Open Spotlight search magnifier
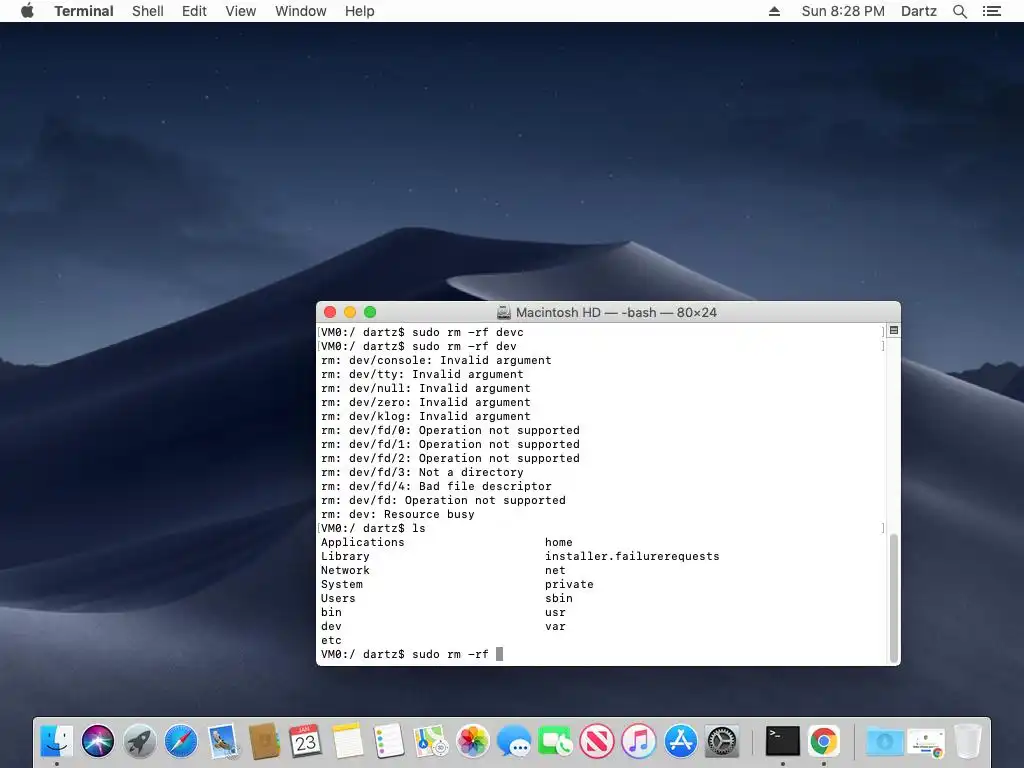 (x=959, y=11)
